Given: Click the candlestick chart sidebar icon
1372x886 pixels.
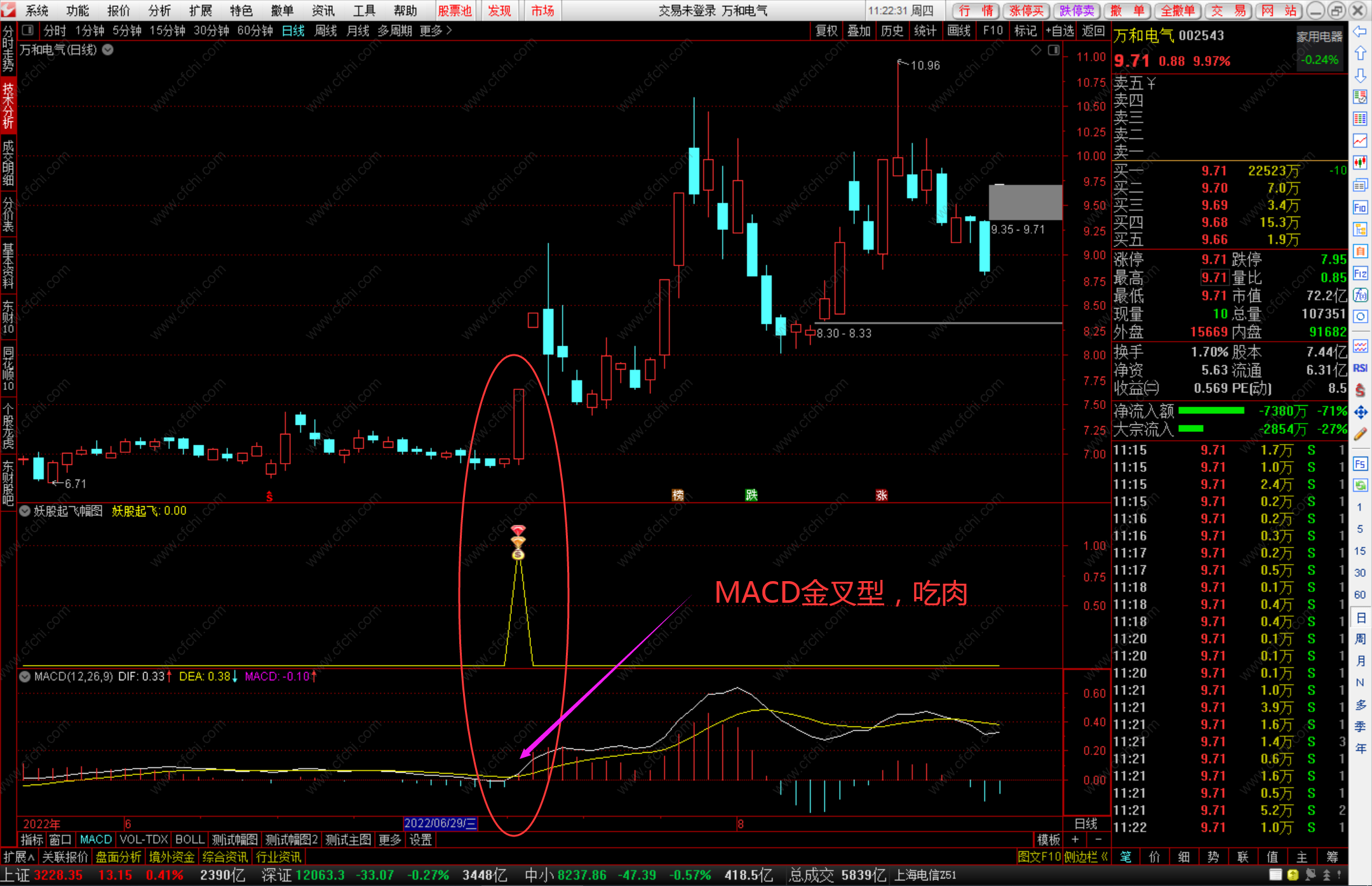Looking at the screenshot, I should [x=1360, y=163].
